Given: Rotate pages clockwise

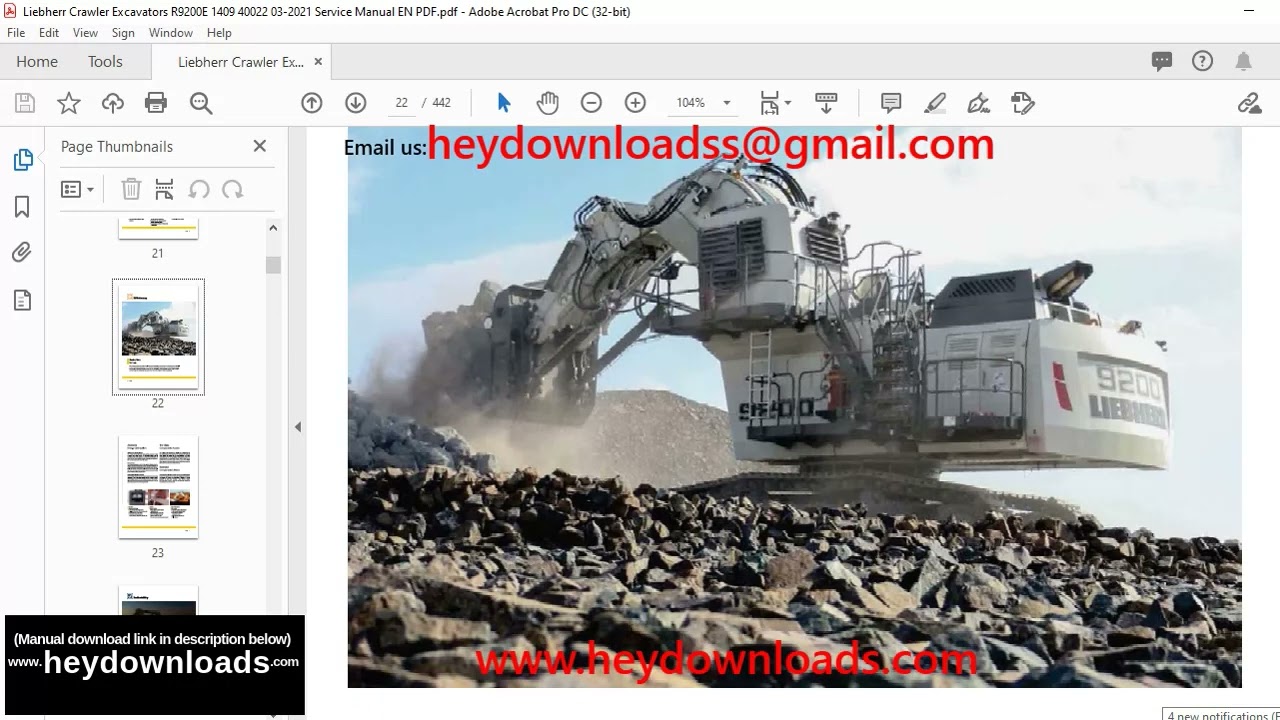Looking at the screenshot, I should click(232, 189).
